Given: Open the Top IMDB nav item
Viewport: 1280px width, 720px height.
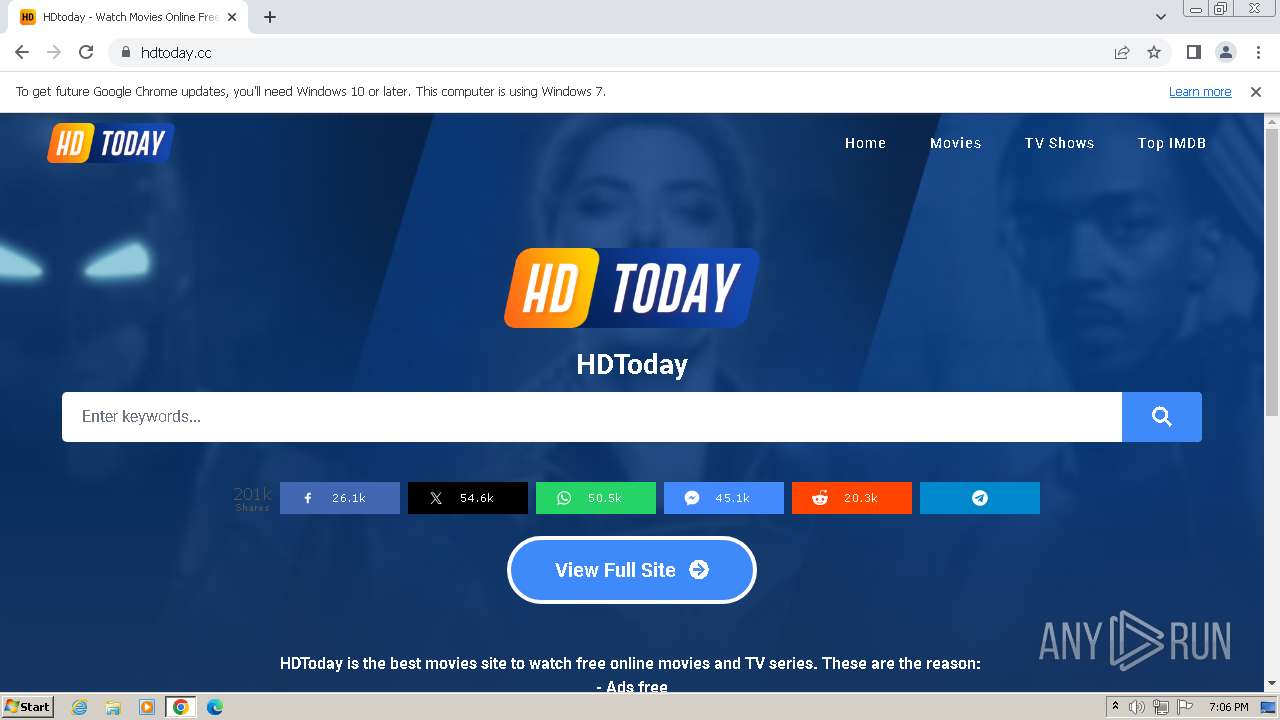Looking at the screenshot, I should [x=1172, y=143].
